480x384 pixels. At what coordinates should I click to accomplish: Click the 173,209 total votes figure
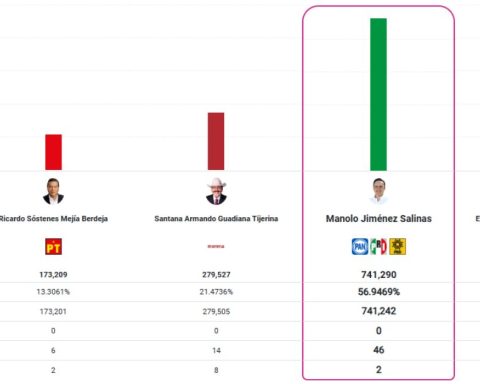coord(53,275)
